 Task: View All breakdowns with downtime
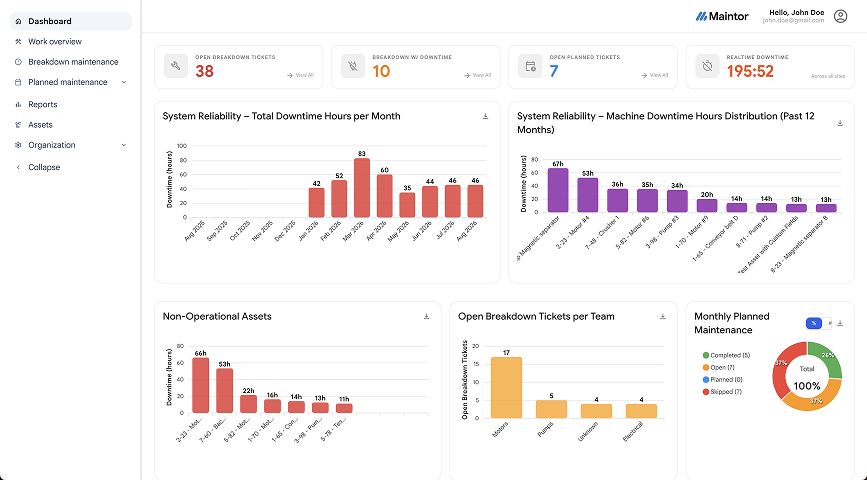click(477, 75)
